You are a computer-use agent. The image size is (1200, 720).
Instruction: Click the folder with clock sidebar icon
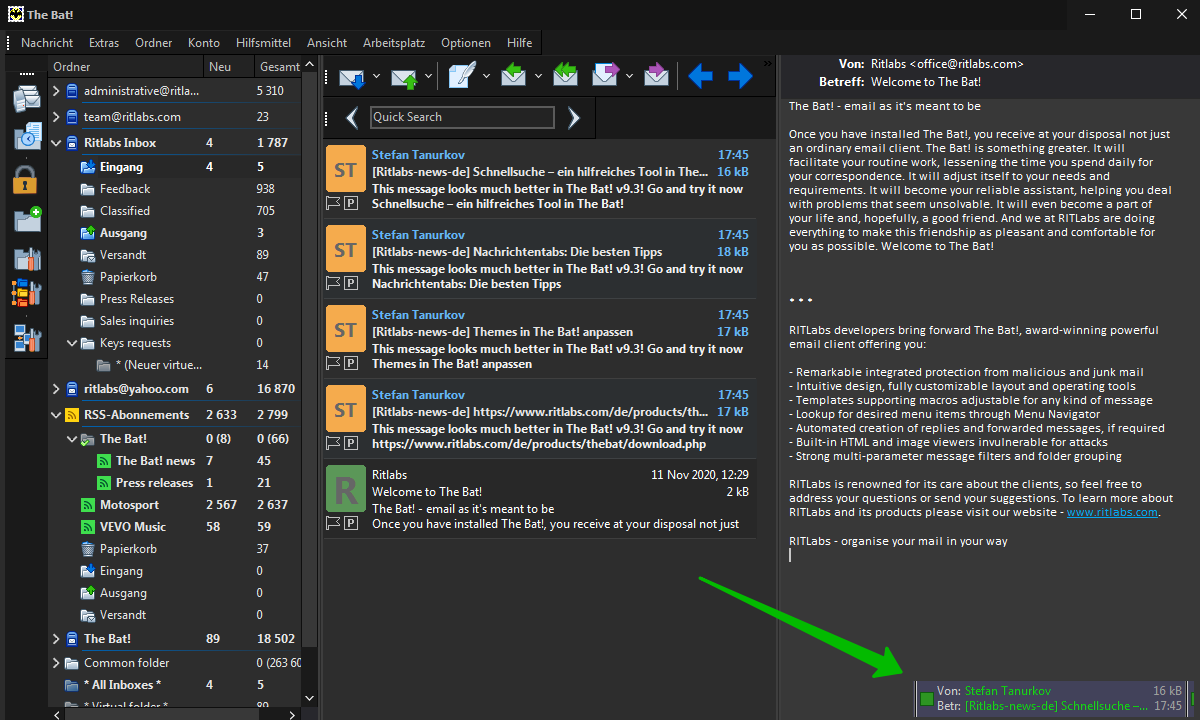point(26,137)
